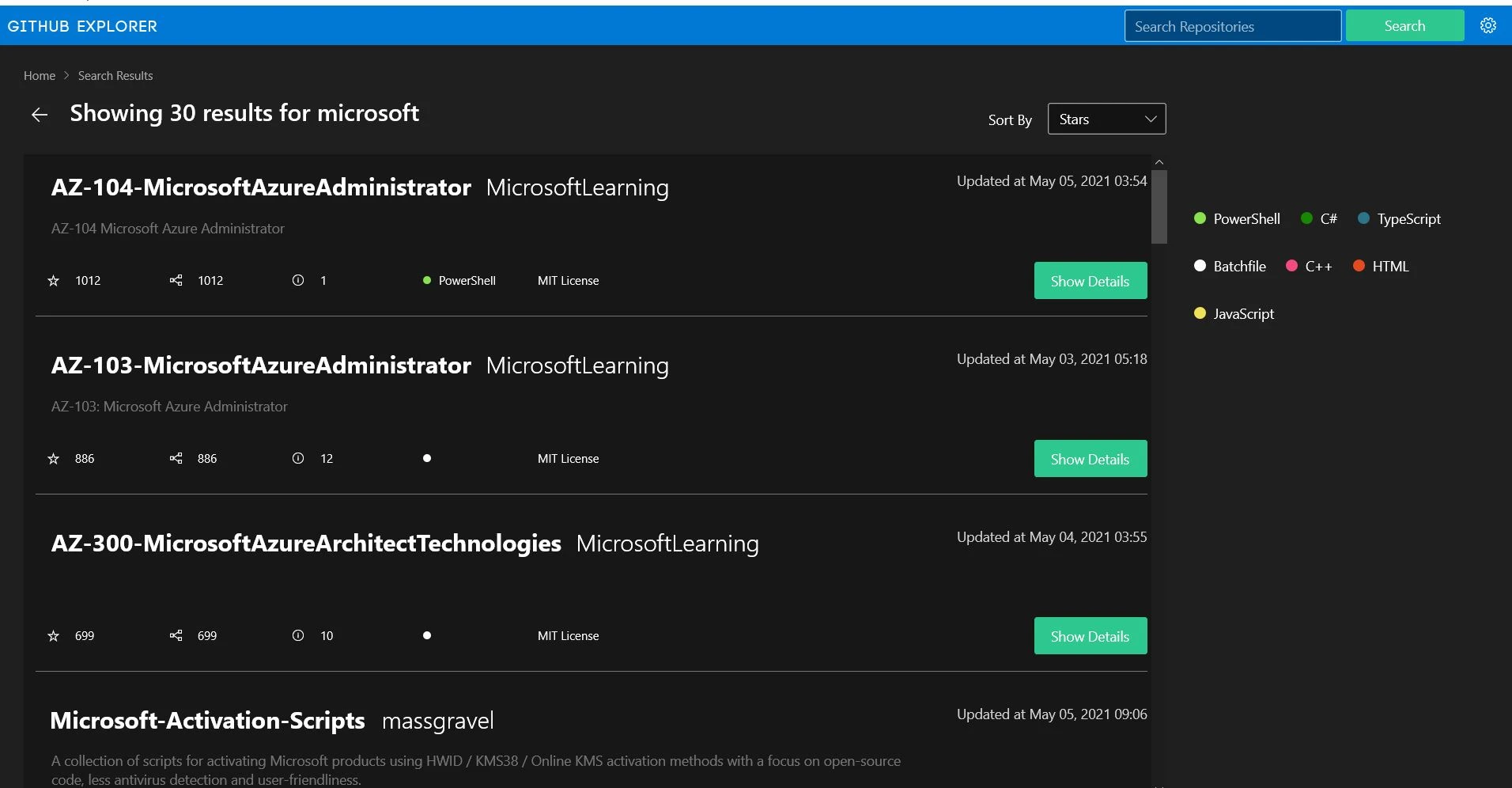The height and width of the screenshot is (788, 1512).
Task: Select Search Results breadcrumb
Action: click(115, 76)
